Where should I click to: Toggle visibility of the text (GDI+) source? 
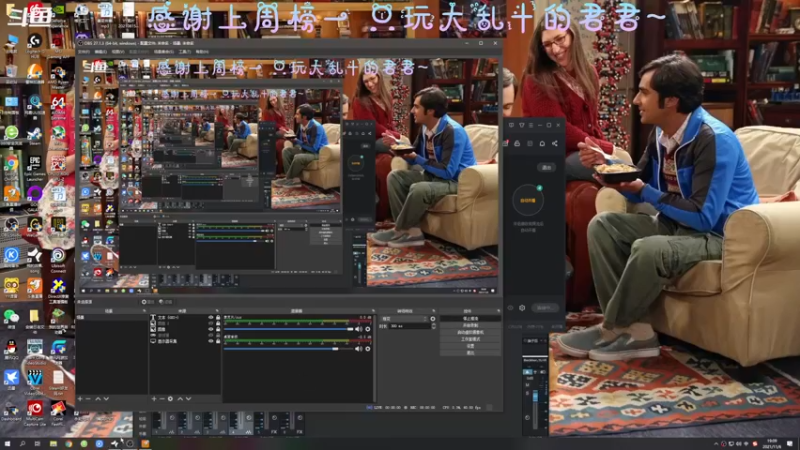pyautogui.click(x=211, y=317)
